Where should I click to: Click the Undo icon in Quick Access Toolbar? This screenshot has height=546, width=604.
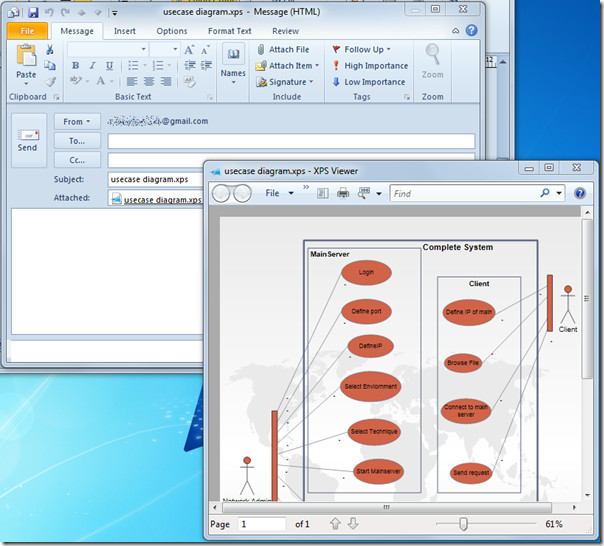click(x=49, y=12)
